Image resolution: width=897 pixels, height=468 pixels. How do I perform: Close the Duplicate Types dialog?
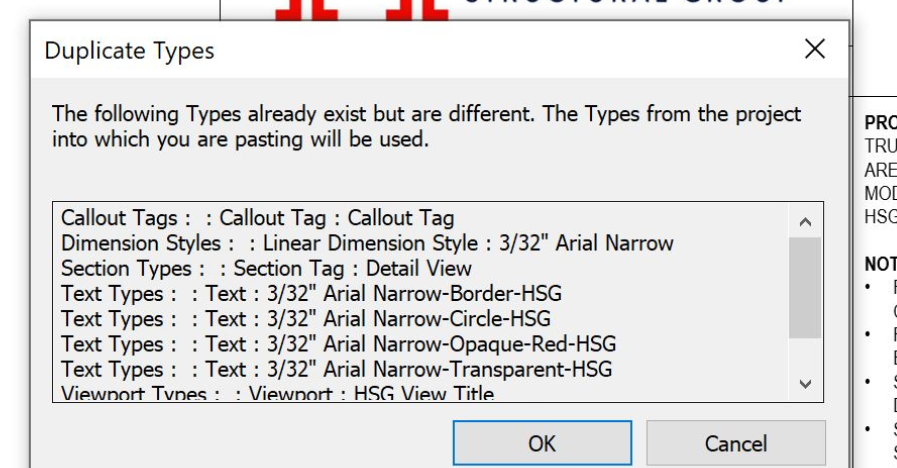pos(815,48)
